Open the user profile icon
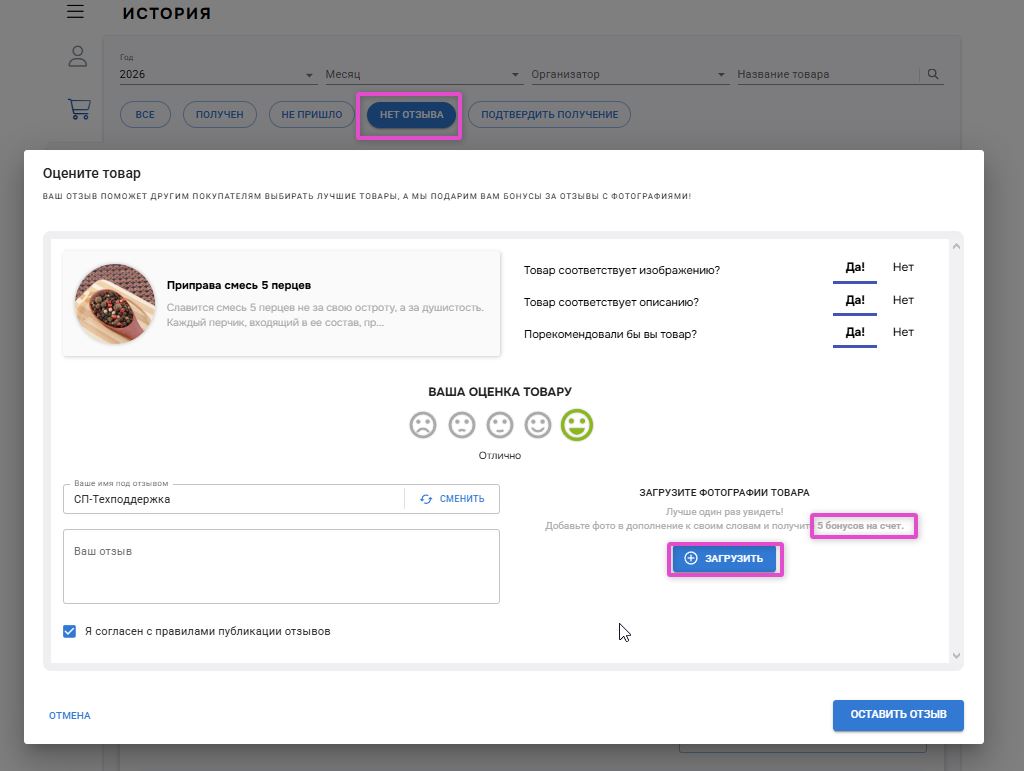The width and height of the screenshot is (1024, 771). click(x=78, y=57)
